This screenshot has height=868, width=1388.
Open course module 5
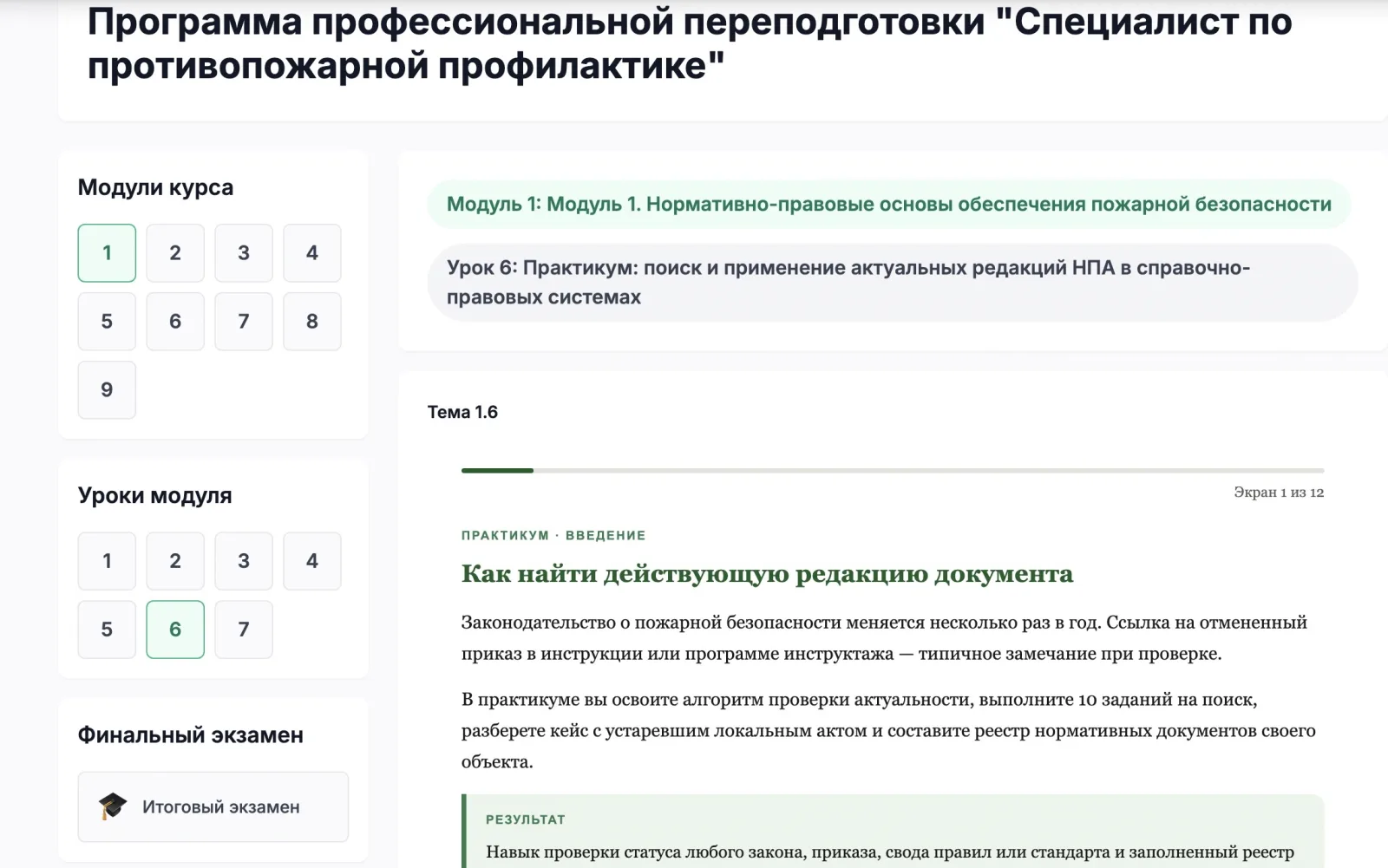(x=107, y=322)
